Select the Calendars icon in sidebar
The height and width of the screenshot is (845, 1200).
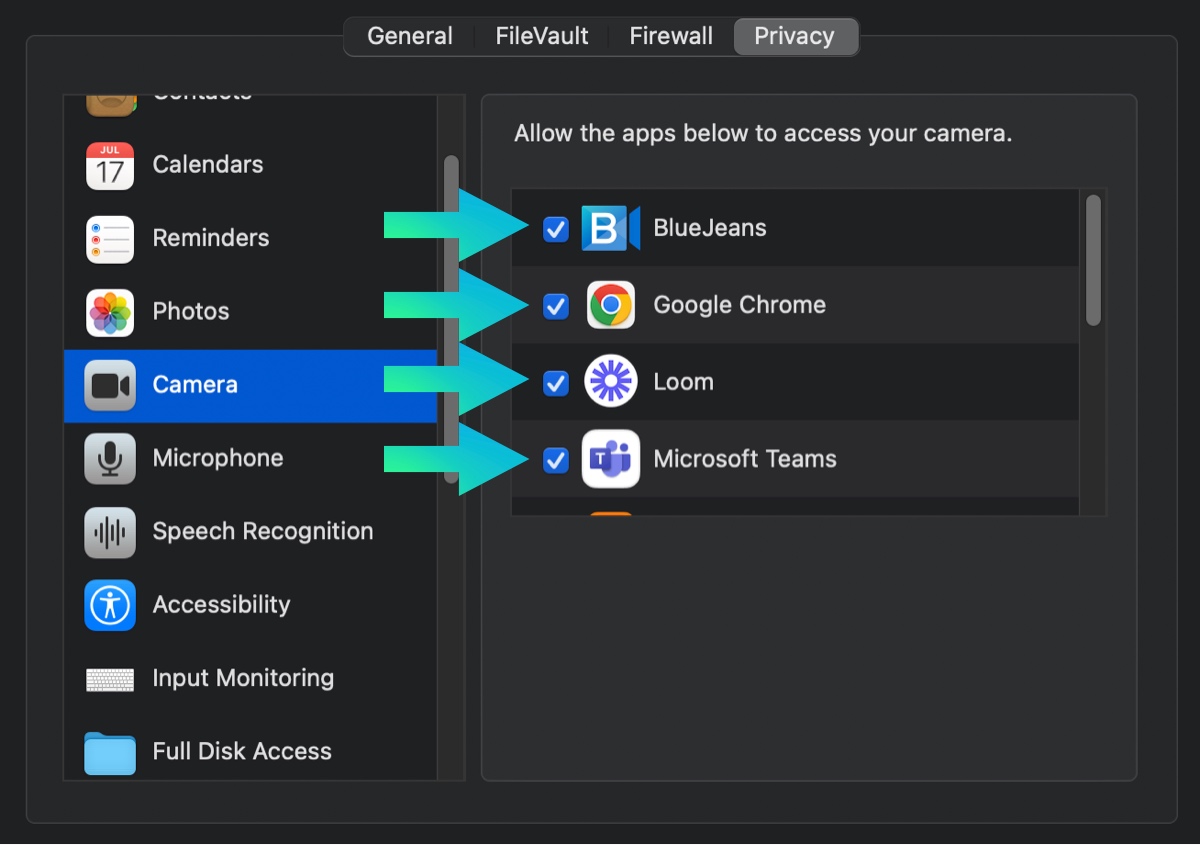pyautogui.click(x=110, y=166)
